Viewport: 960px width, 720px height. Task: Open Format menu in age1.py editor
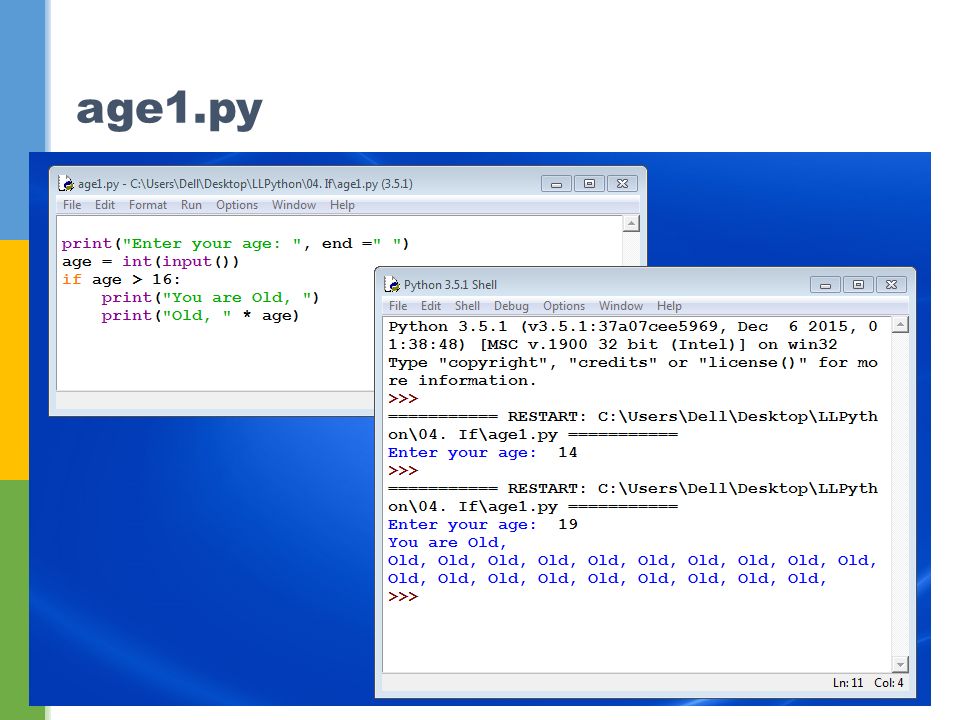[x=148, y=205]
